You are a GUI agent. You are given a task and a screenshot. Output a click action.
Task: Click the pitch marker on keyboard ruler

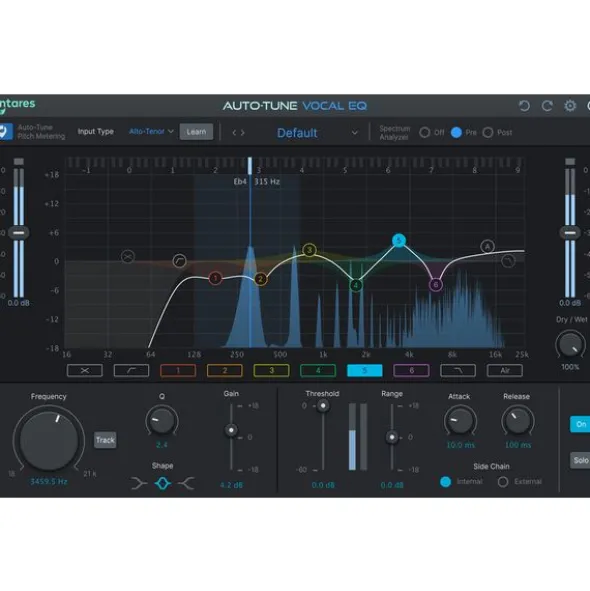(250, 166)
